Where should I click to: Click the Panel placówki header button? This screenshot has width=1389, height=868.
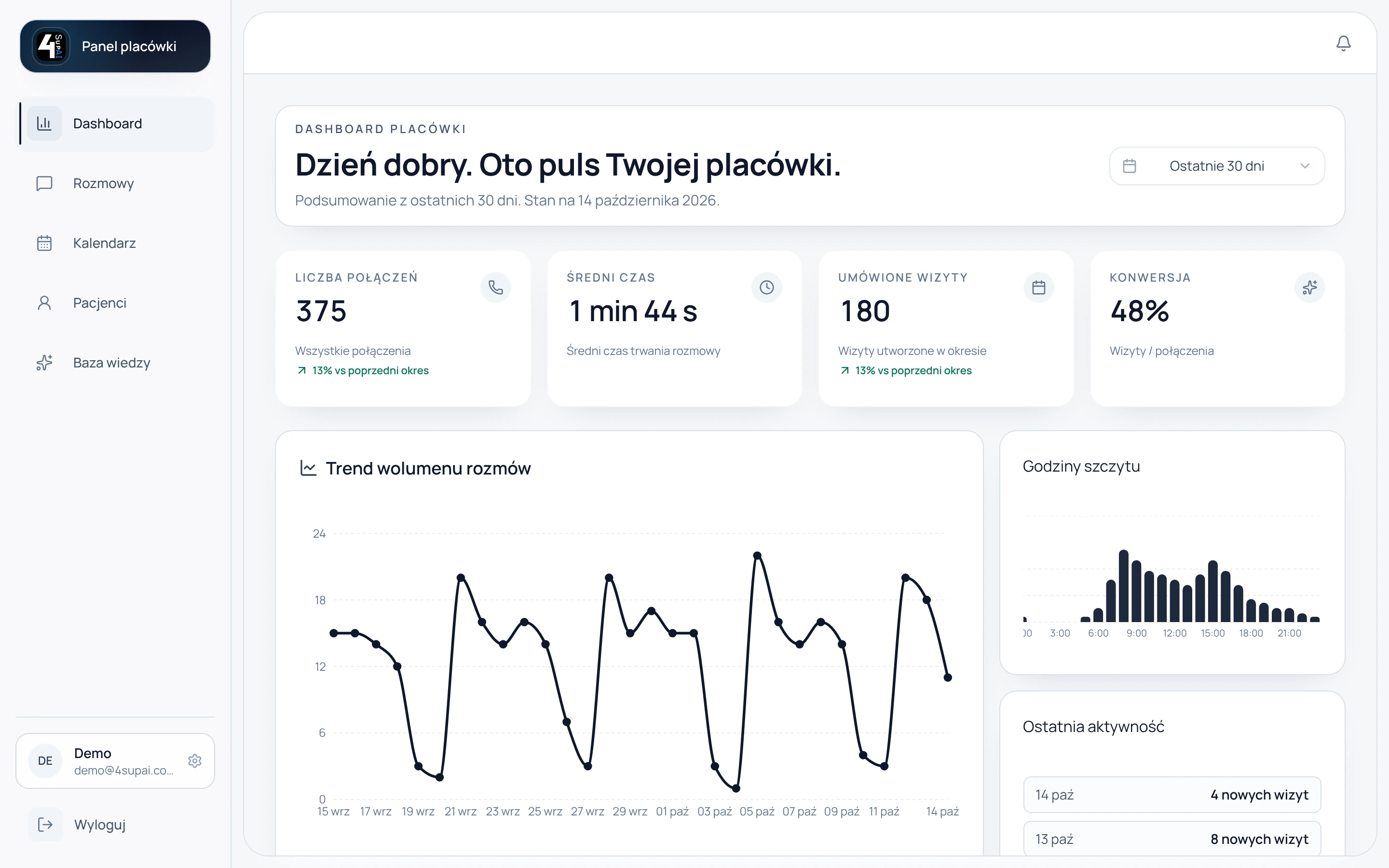pyautogui.click(x=115, y=46)
